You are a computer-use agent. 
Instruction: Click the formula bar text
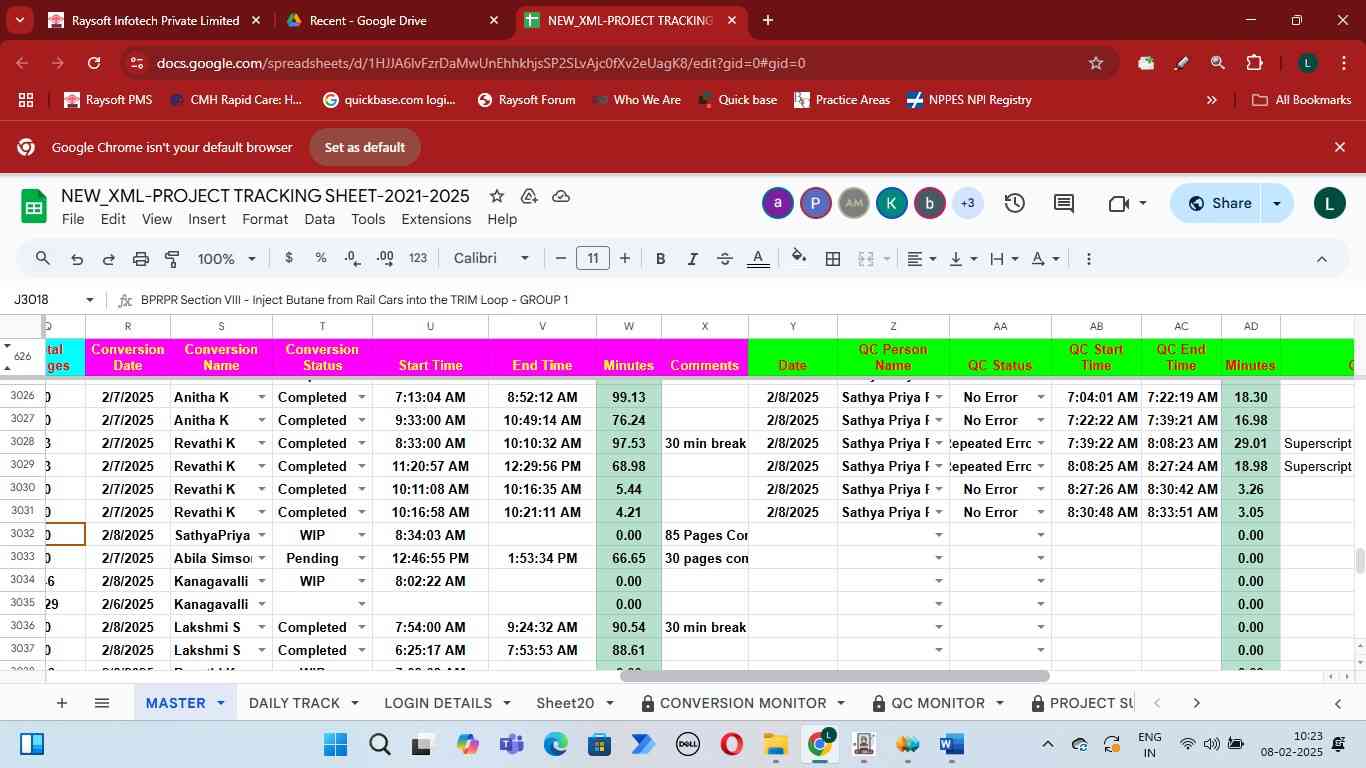click(354, 300)
